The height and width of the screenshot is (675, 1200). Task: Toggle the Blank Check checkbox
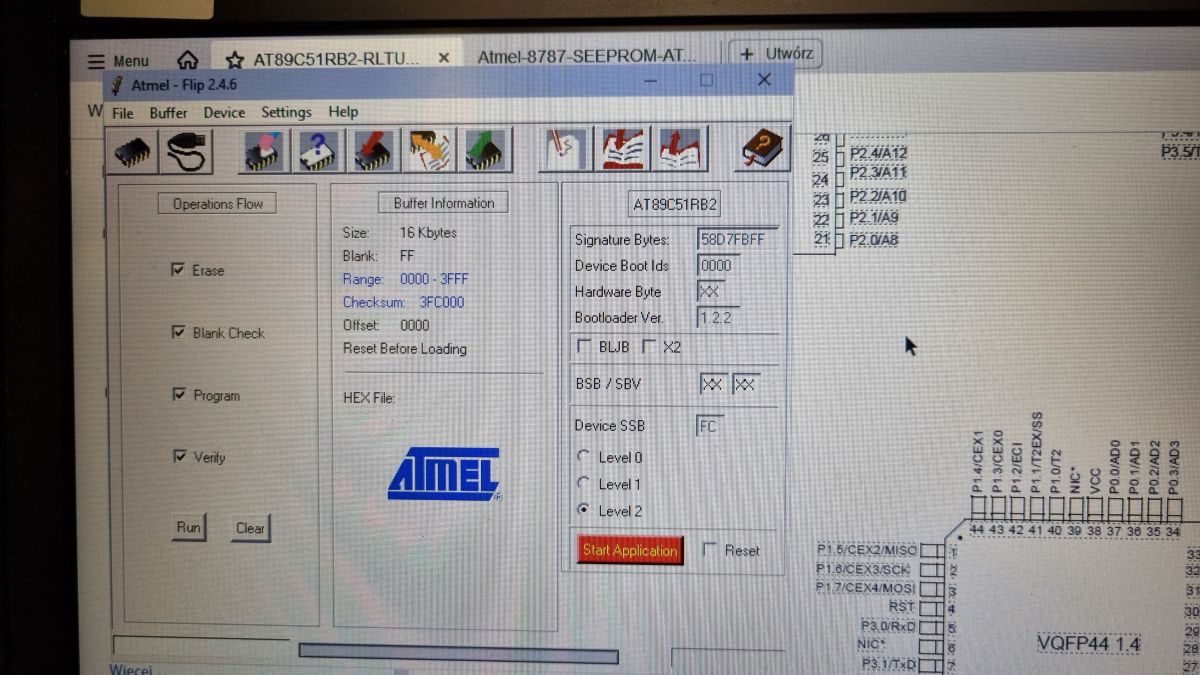[178, 332]
